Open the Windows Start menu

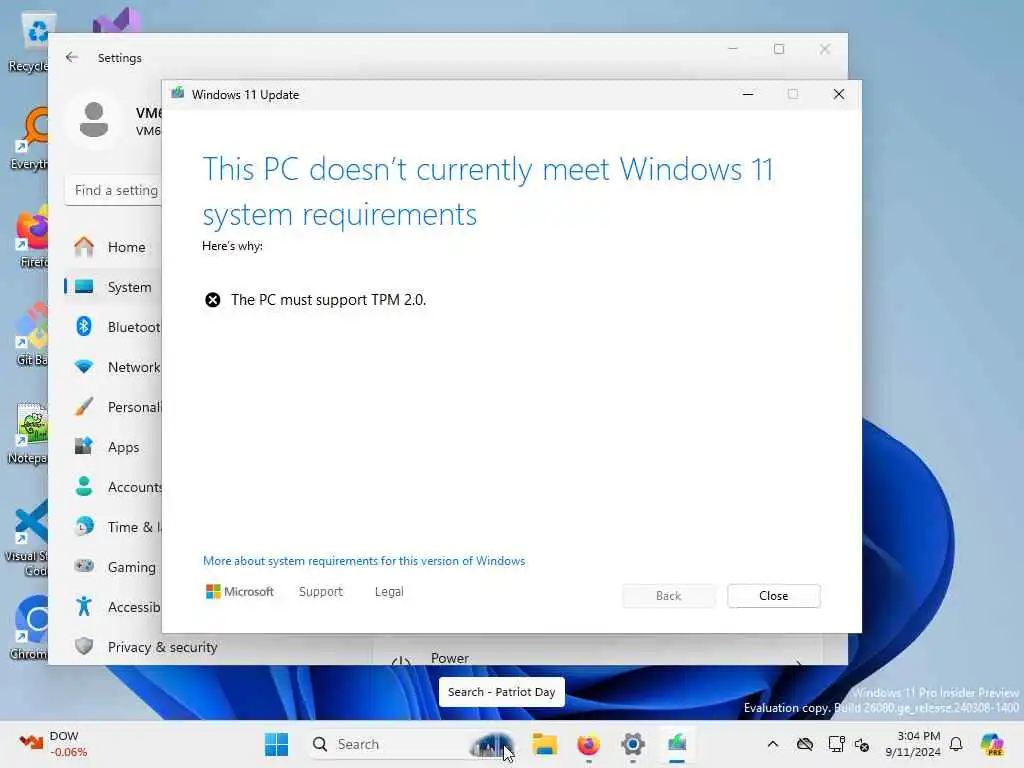[276, 744]
